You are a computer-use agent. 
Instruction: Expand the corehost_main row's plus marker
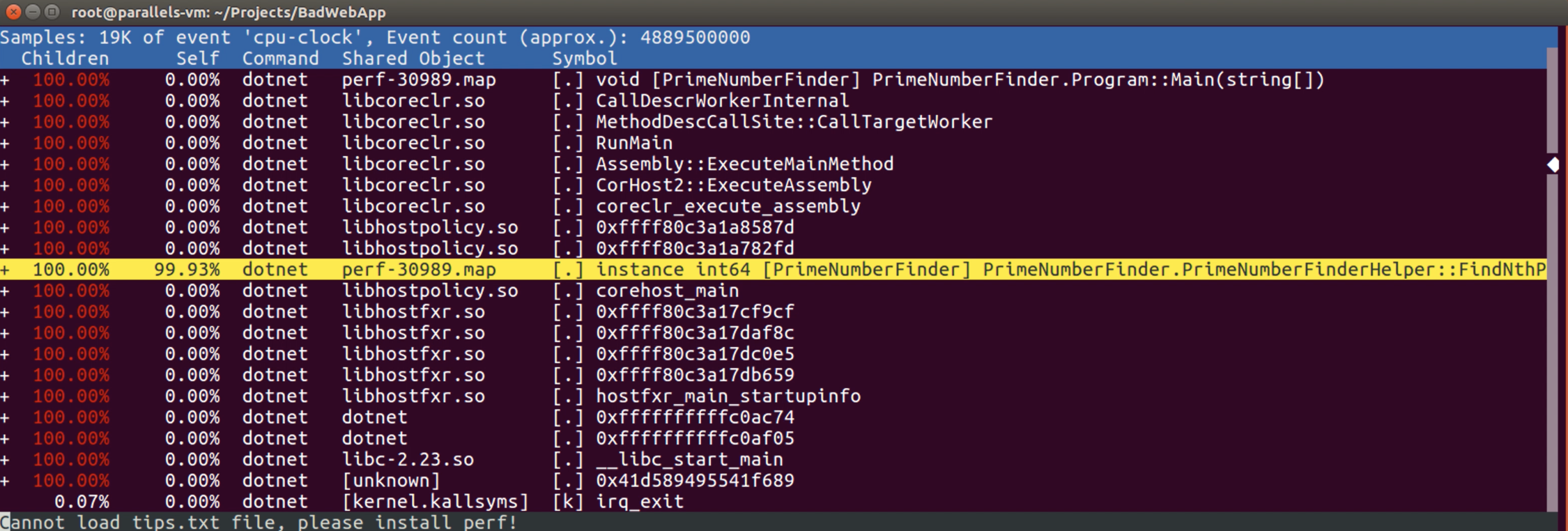(x=6, y=291)
